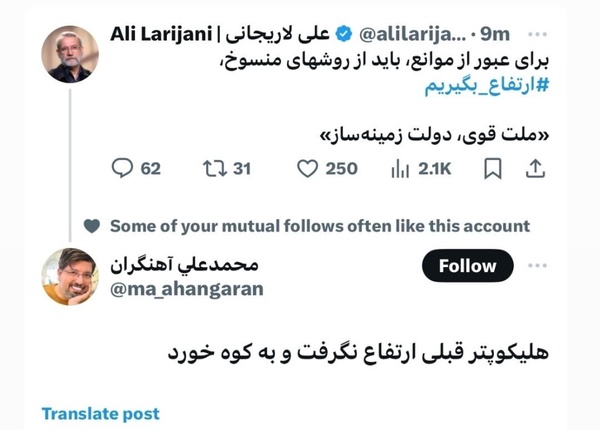Open more options on Ali Larijani's post

pyautogui.click(x=541, y=33)
